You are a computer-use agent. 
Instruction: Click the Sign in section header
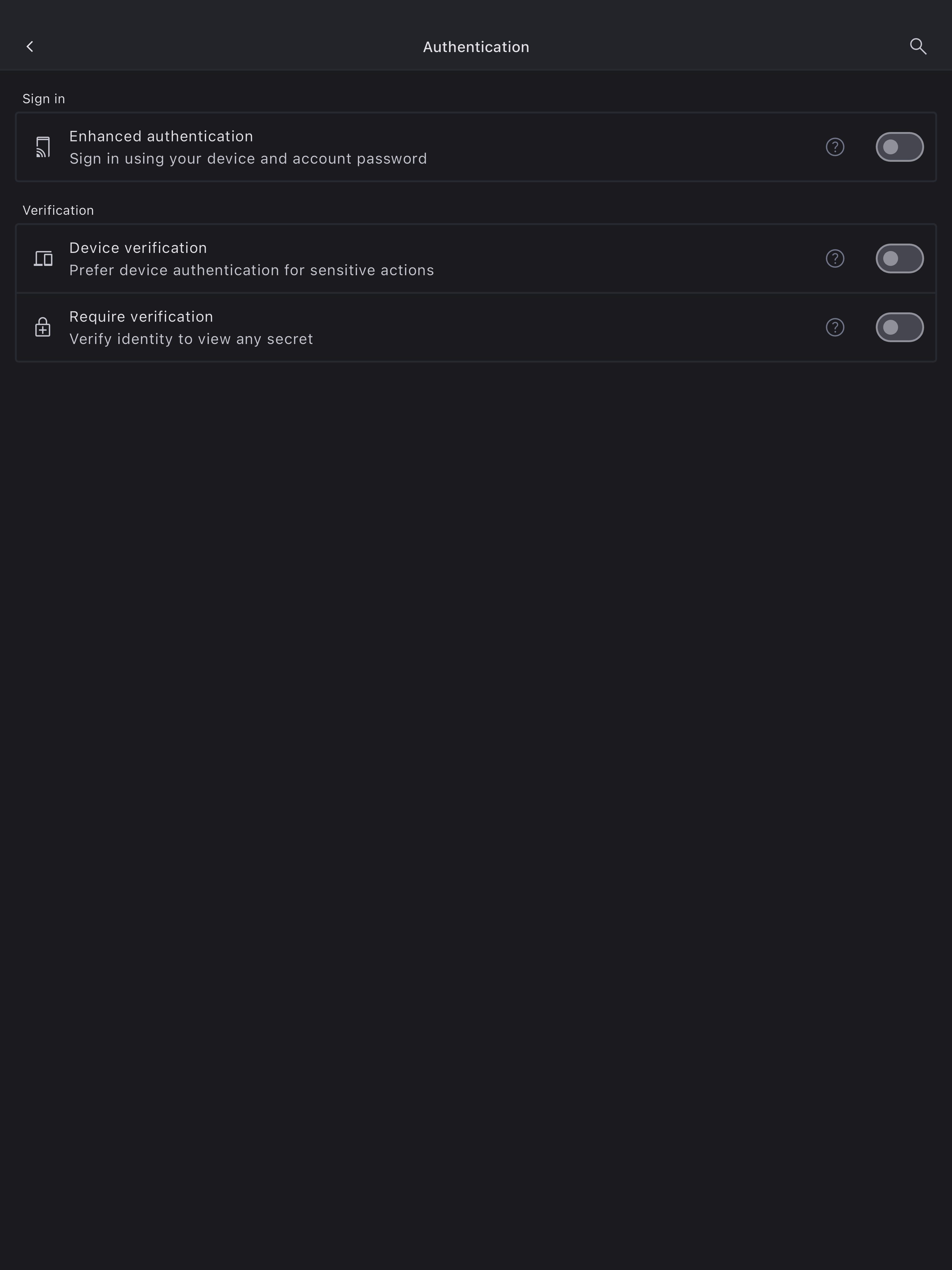44,99
